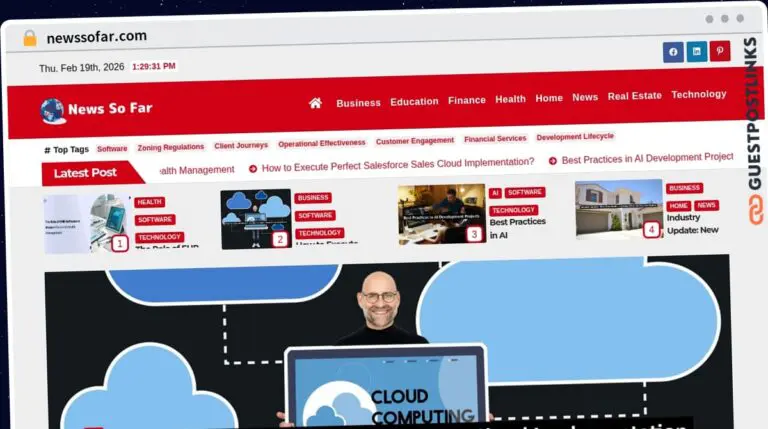Click the Facebook social icon

[x=673, y=52]
